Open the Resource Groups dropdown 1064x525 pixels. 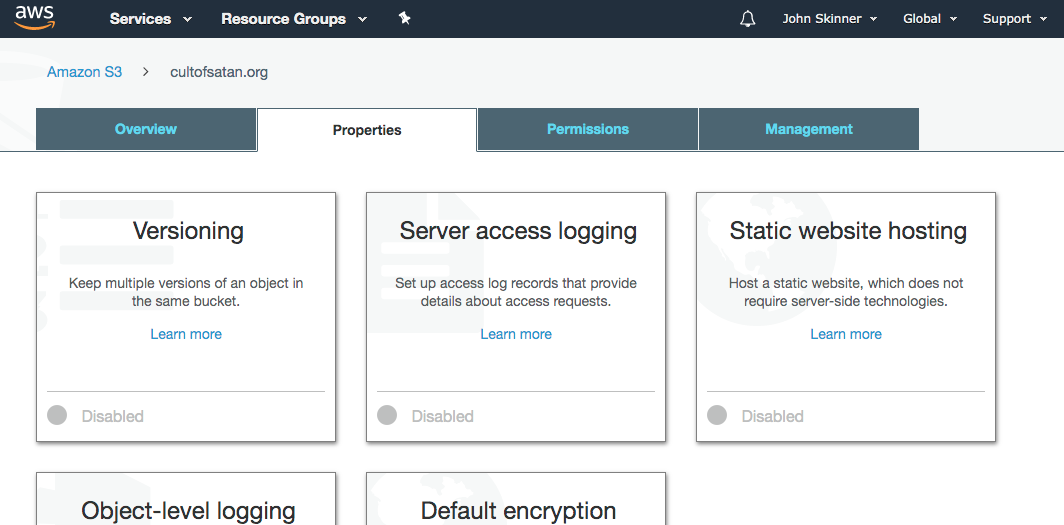293,19
